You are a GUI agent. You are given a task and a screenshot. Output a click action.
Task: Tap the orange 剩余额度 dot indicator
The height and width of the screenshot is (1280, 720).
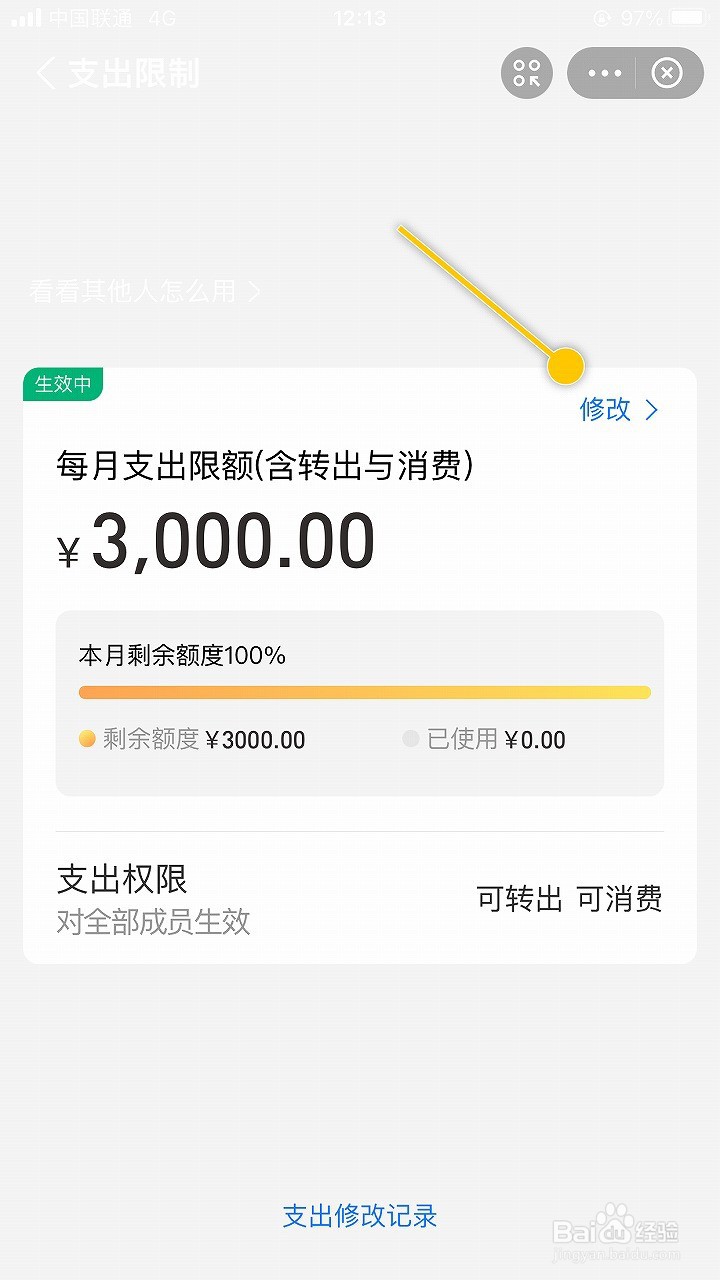point(87,739)
